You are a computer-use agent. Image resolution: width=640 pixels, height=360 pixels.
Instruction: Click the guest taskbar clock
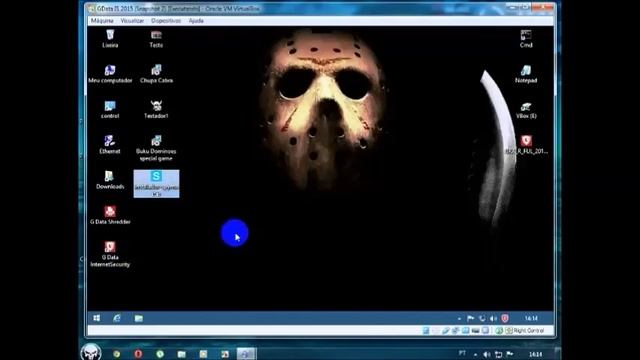click(531, 318)
